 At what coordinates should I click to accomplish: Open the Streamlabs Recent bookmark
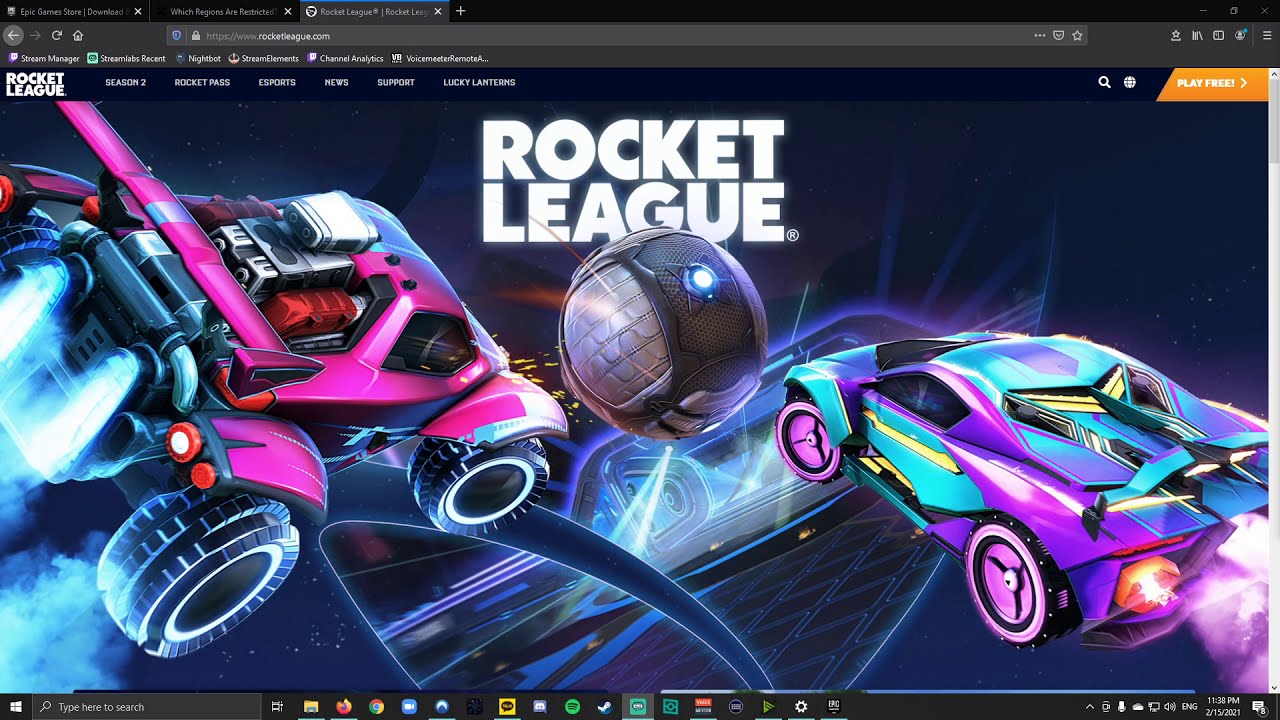coord(127,58)
